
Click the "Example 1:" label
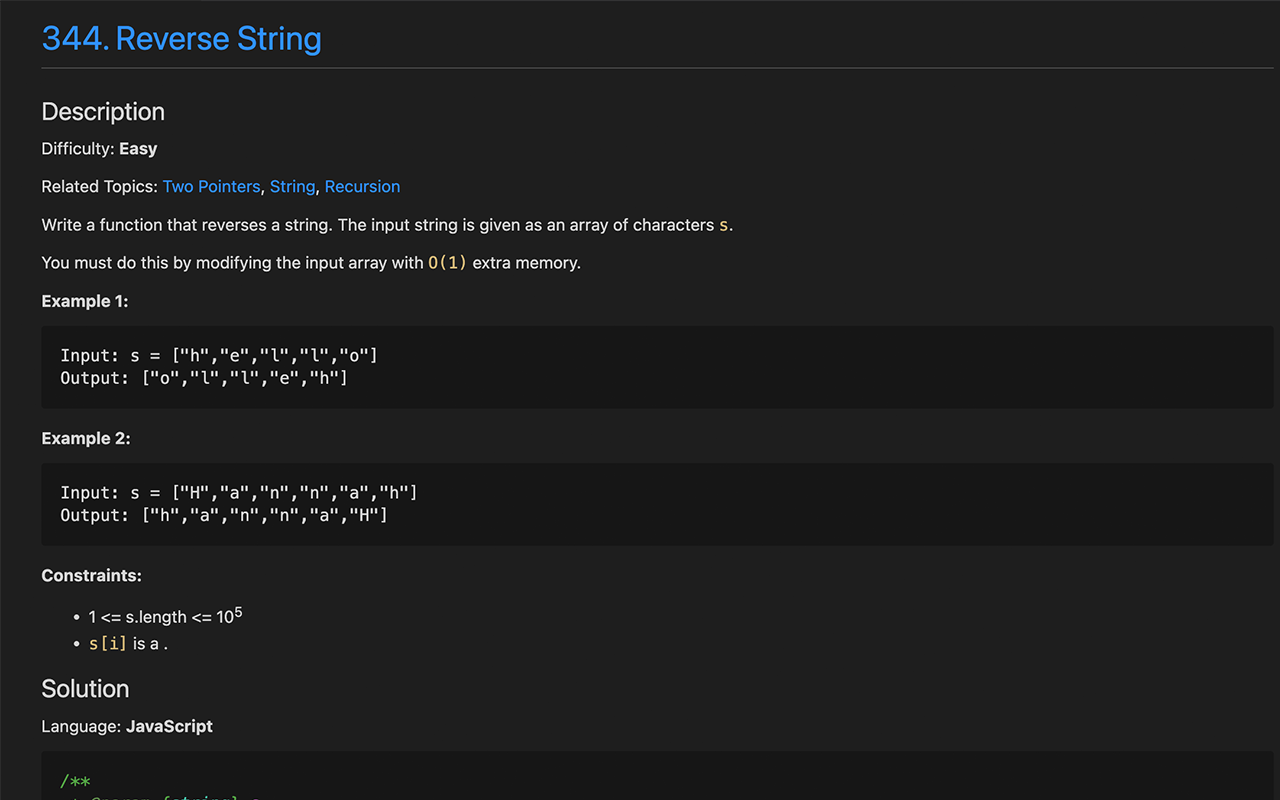coord(85,301)
